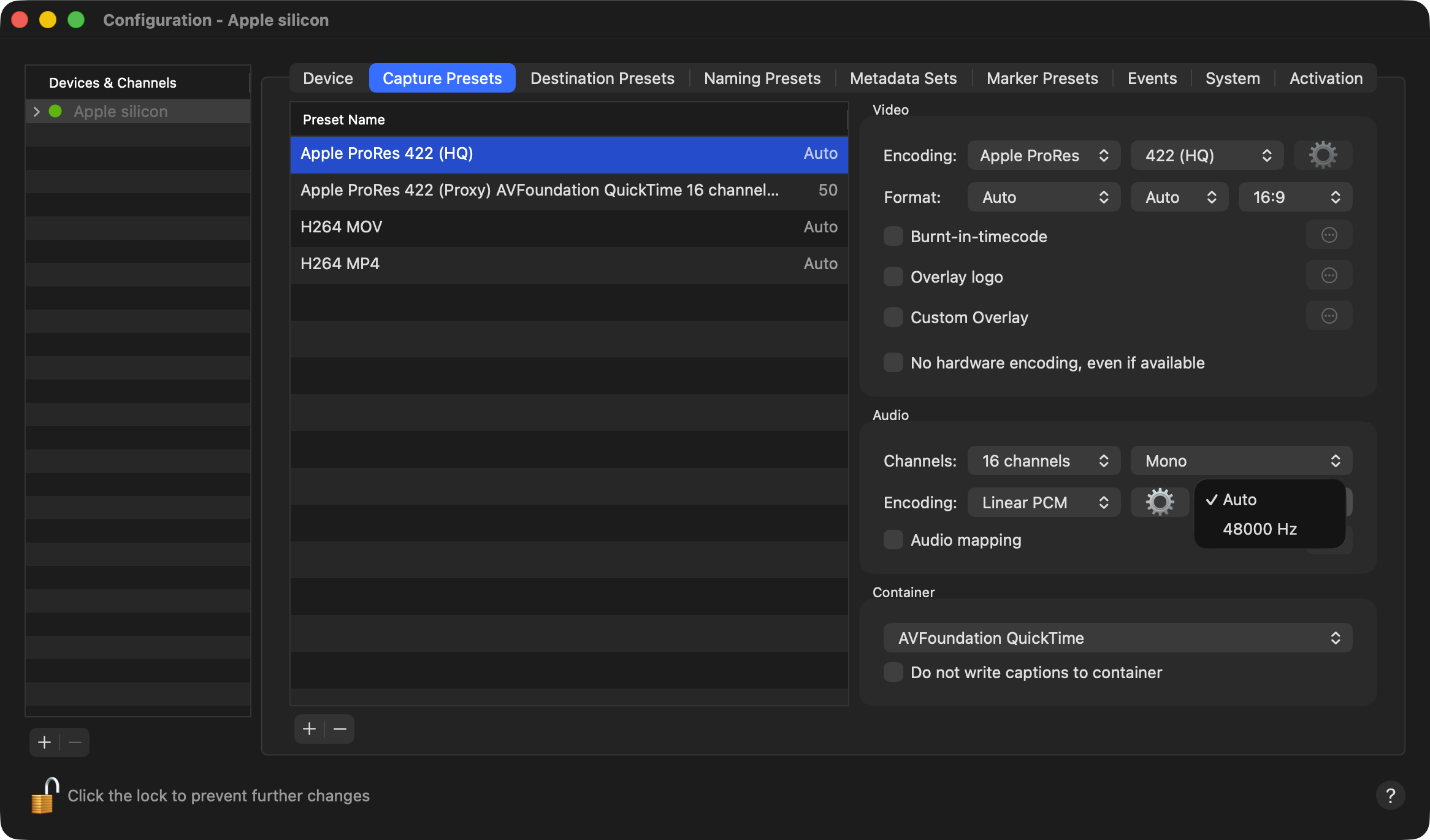Open the 16 channels dropdown
The width and height of the screenshot is (1430, 840).
pos(1044,460)
